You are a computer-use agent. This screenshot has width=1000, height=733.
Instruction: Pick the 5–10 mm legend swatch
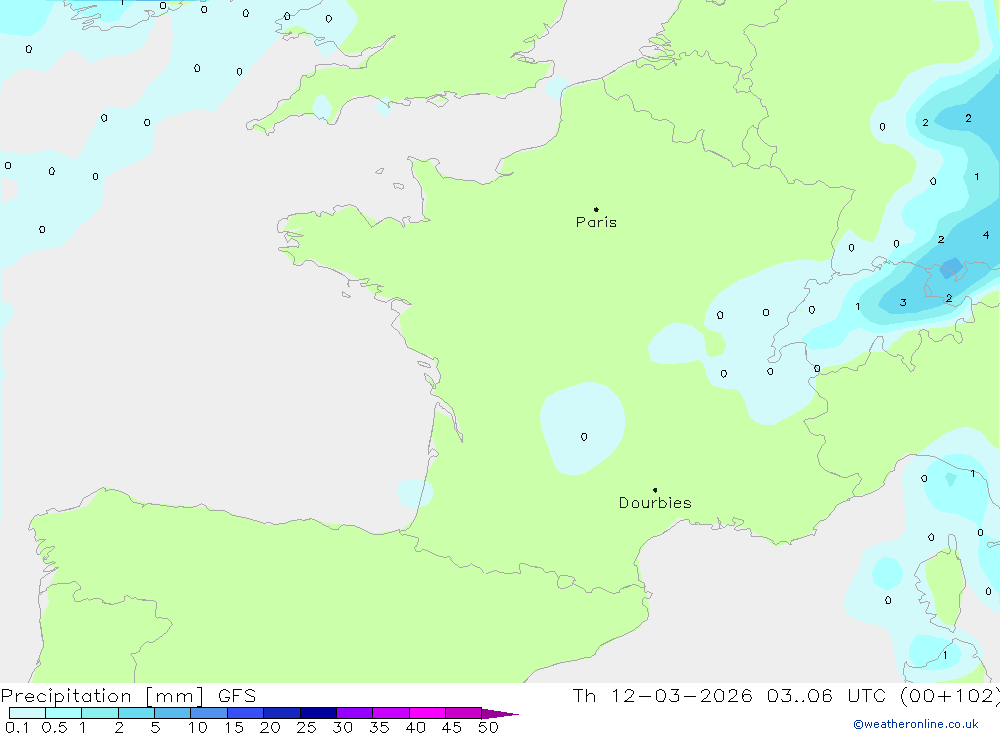(x=173, y=713)
